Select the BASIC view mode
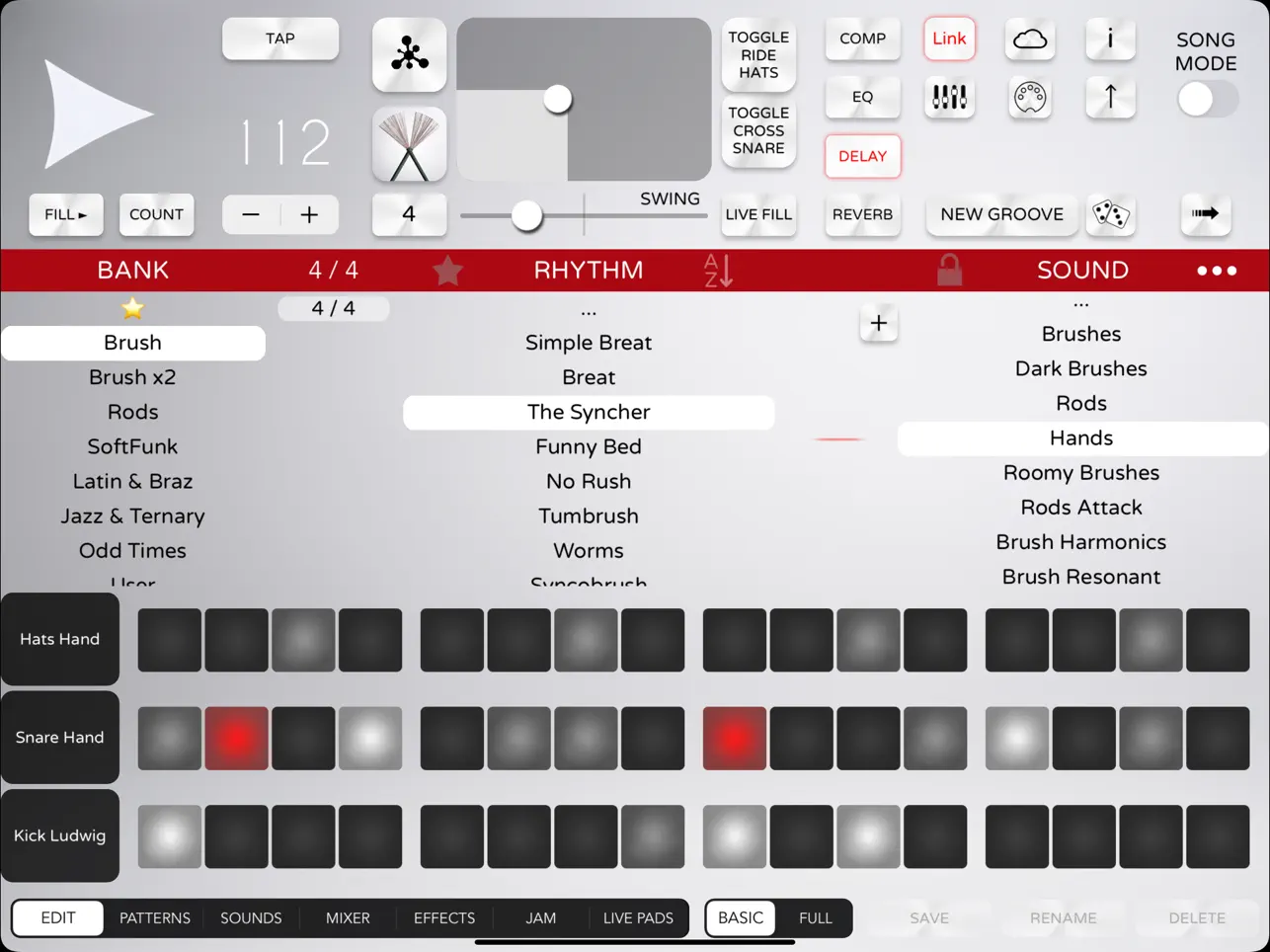The height and width of the screenshot is (952, 1270). click(x=741, y=917)
